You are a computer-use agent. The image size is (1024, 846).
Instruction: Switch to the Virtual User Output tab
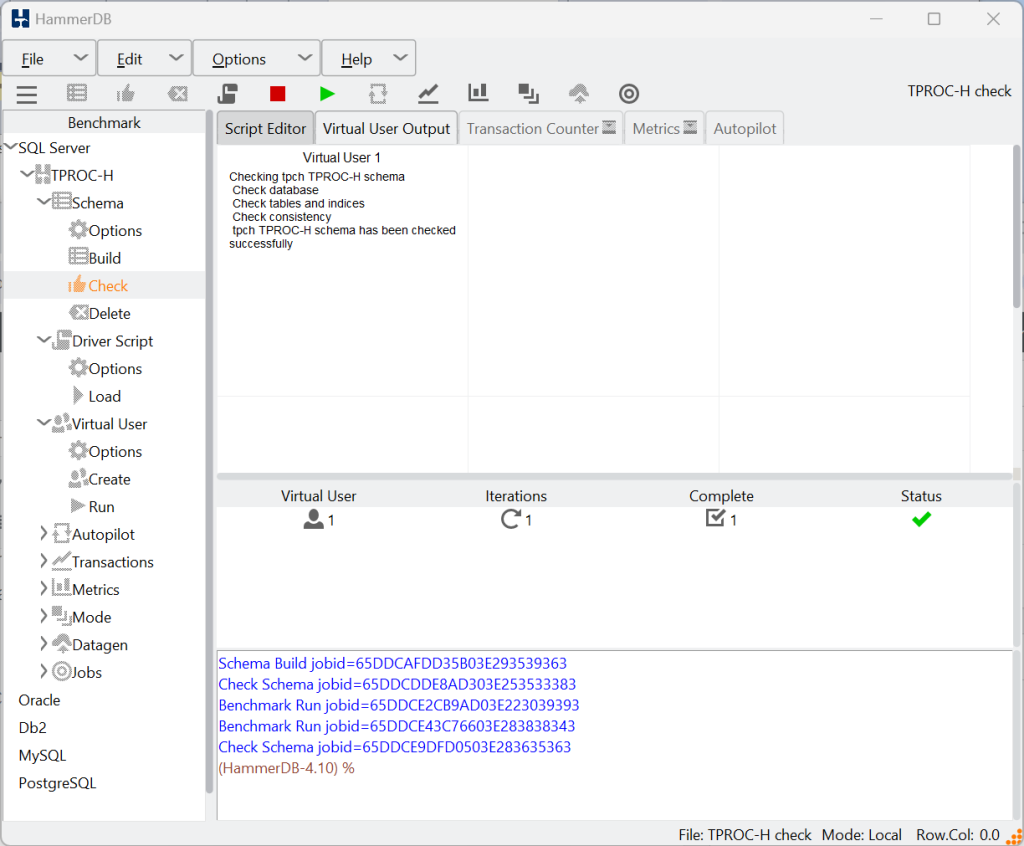click(x=386, y=129)
